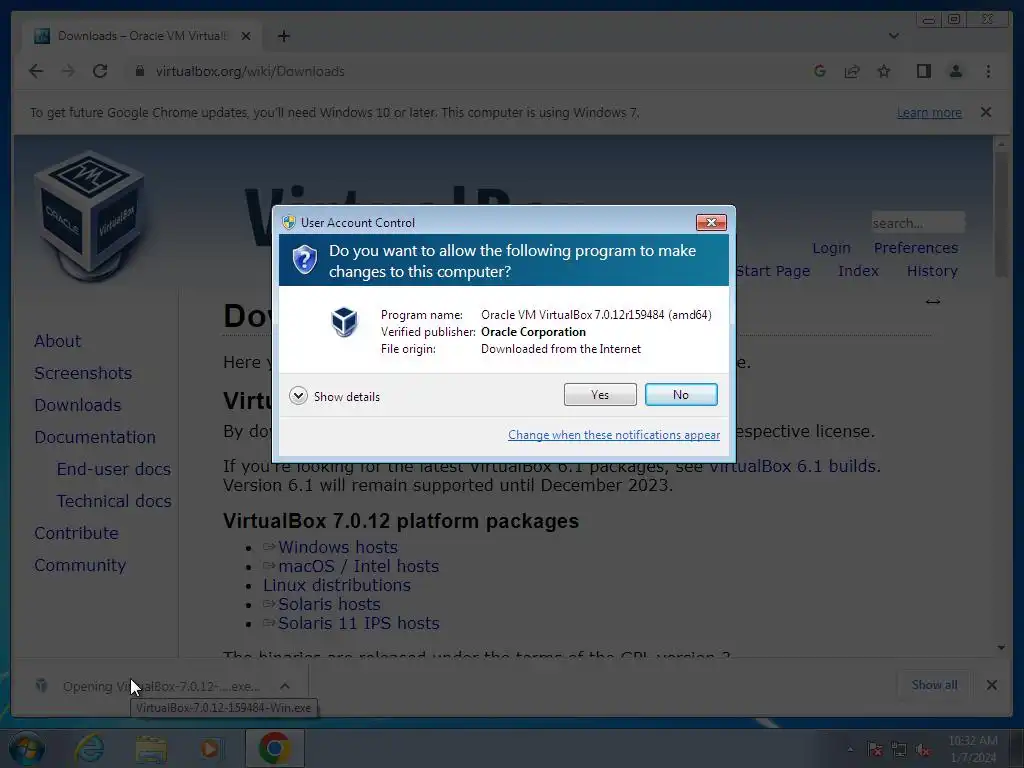Open the VirtualBox 6.1 builds link
Viewport: 1024px width, 768px height.
pyautogui.click(x=795, y=466)
